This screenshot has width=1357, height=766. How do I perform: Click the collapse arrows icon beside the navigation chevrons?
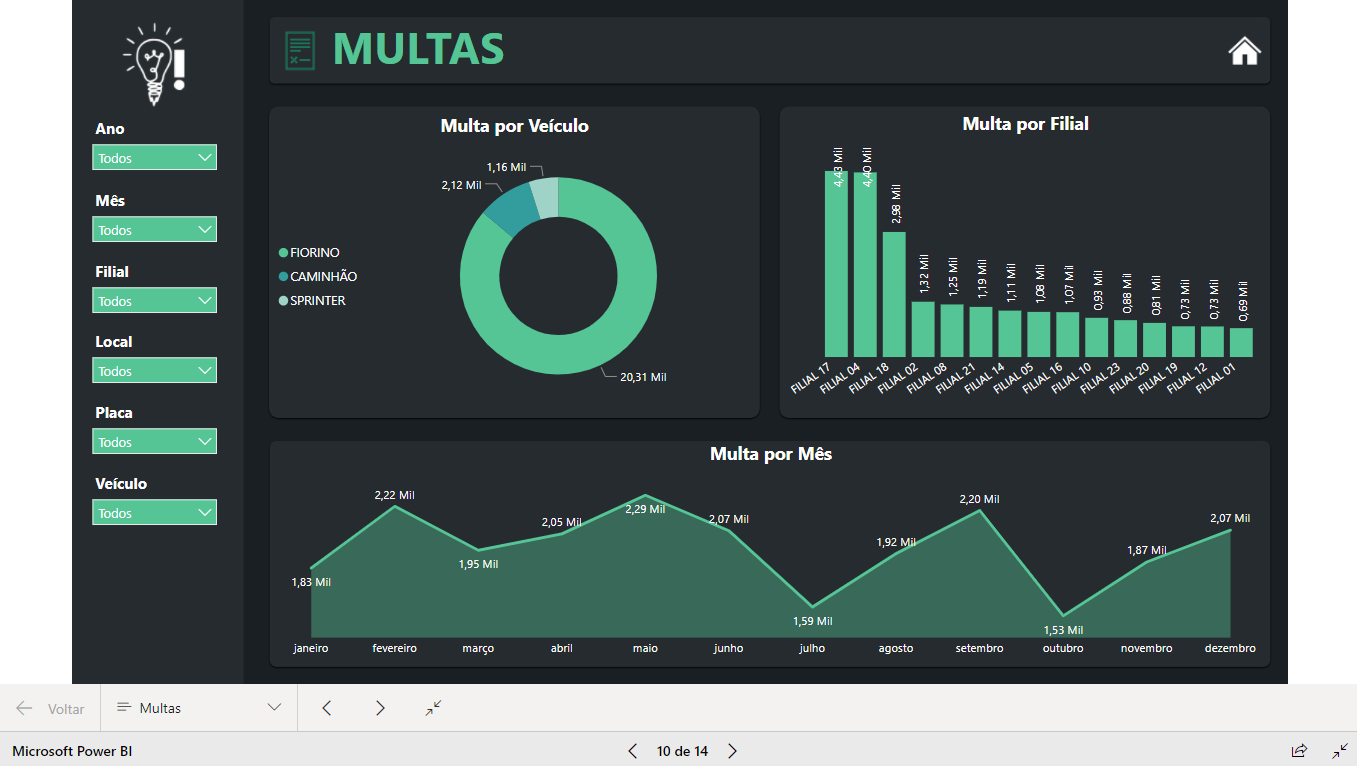(433, 708)
